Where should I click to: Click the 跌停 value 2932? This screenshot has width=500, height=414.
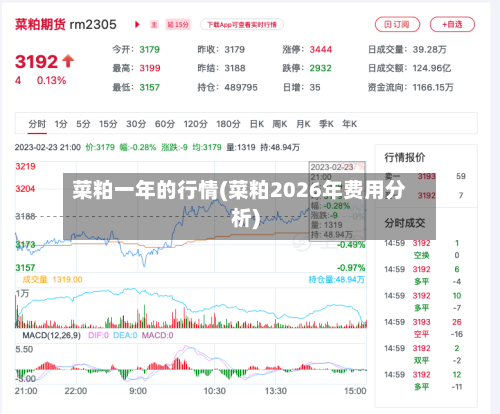pos(320,68)
